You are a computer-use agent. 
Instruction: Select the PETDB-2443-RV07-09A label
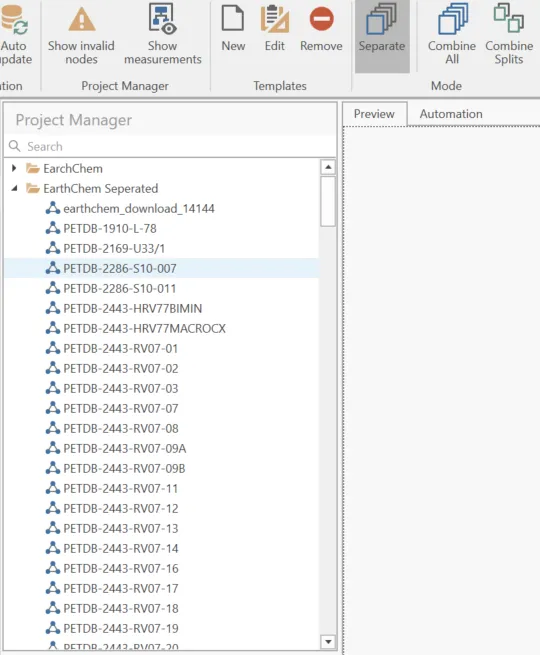click(x=124, y=449)
